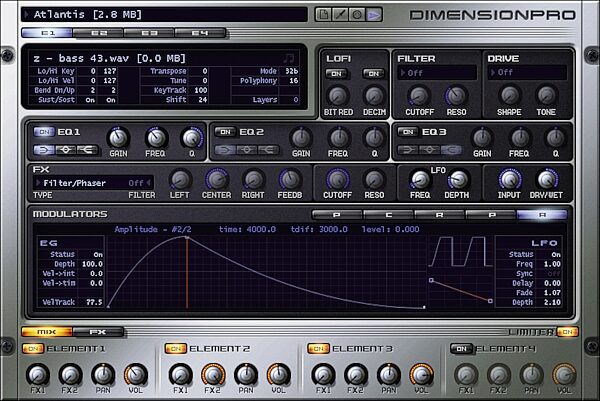Image resolution: width=600 pixels, height=401 pixels.
Task: Select EQ1 peak filter shape
Action: (x=65, y=150)
